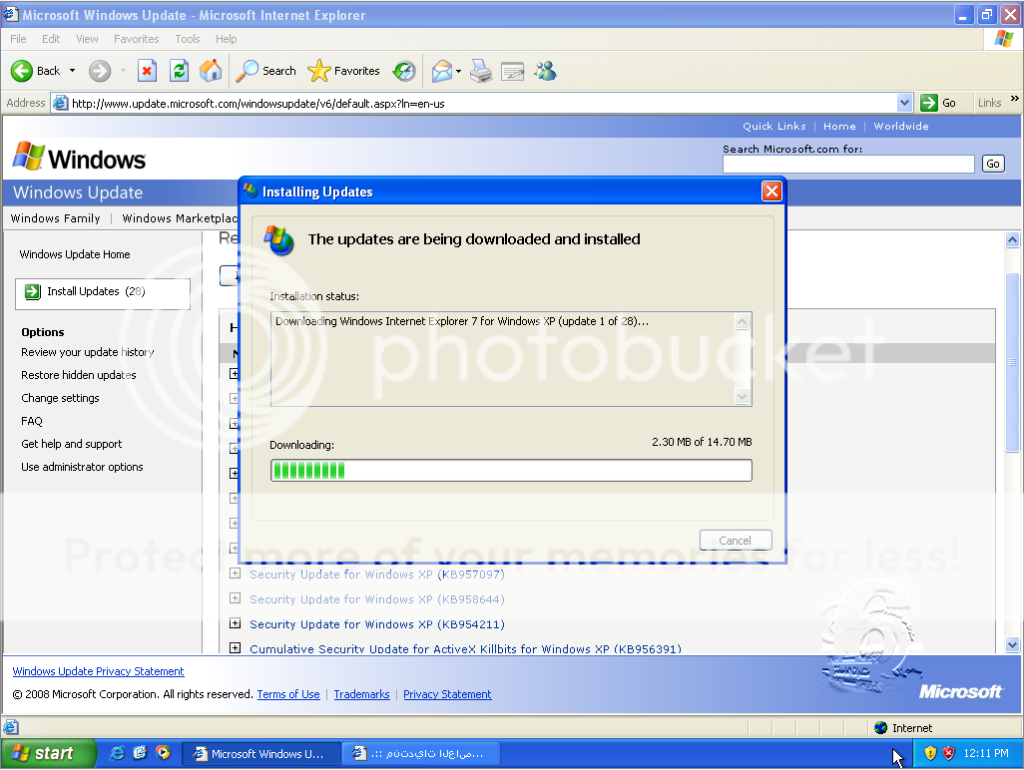Click the Edit page toolbar icon
The width and height of the screenshot is (1024, 770).
(513, 71)
